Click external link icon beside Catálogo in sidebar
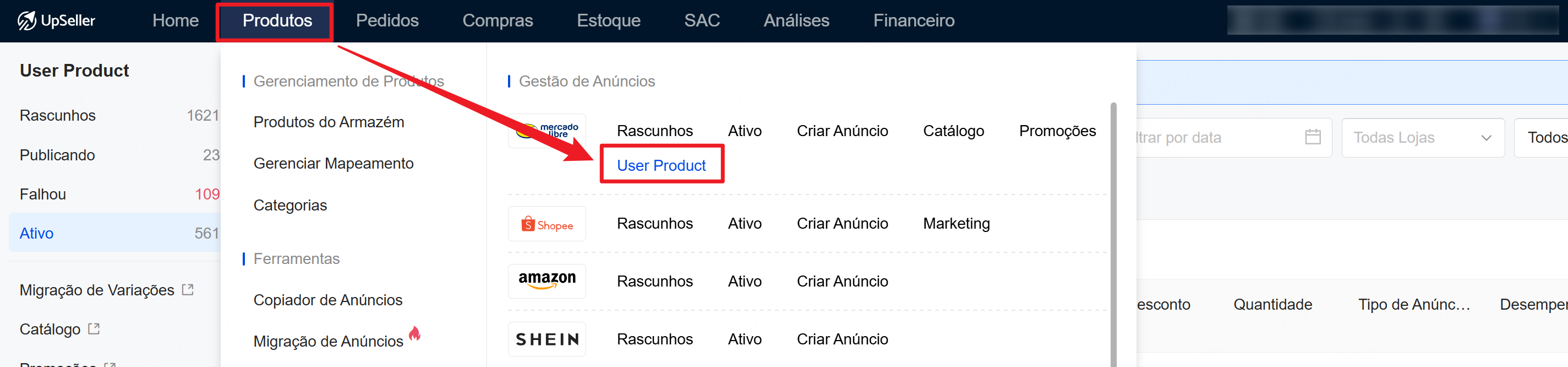 94,328
